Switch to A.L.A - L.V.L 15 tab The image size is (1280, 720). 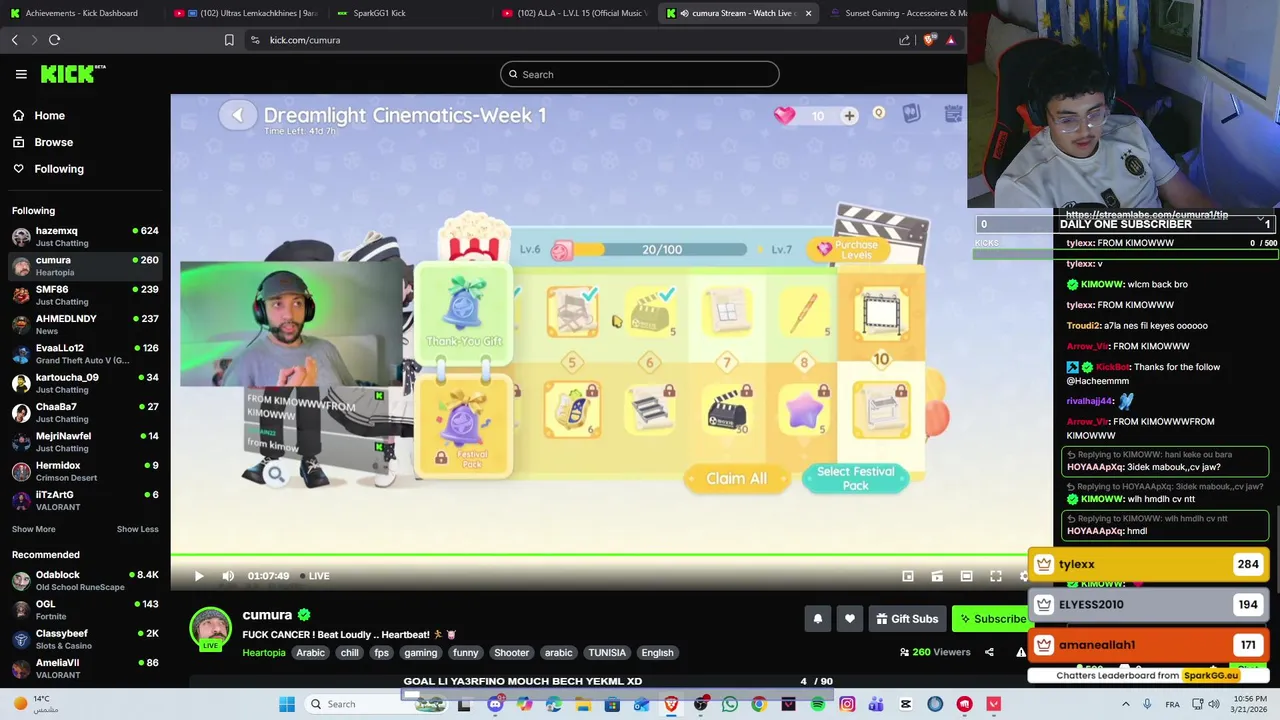[x=574, y=13]
